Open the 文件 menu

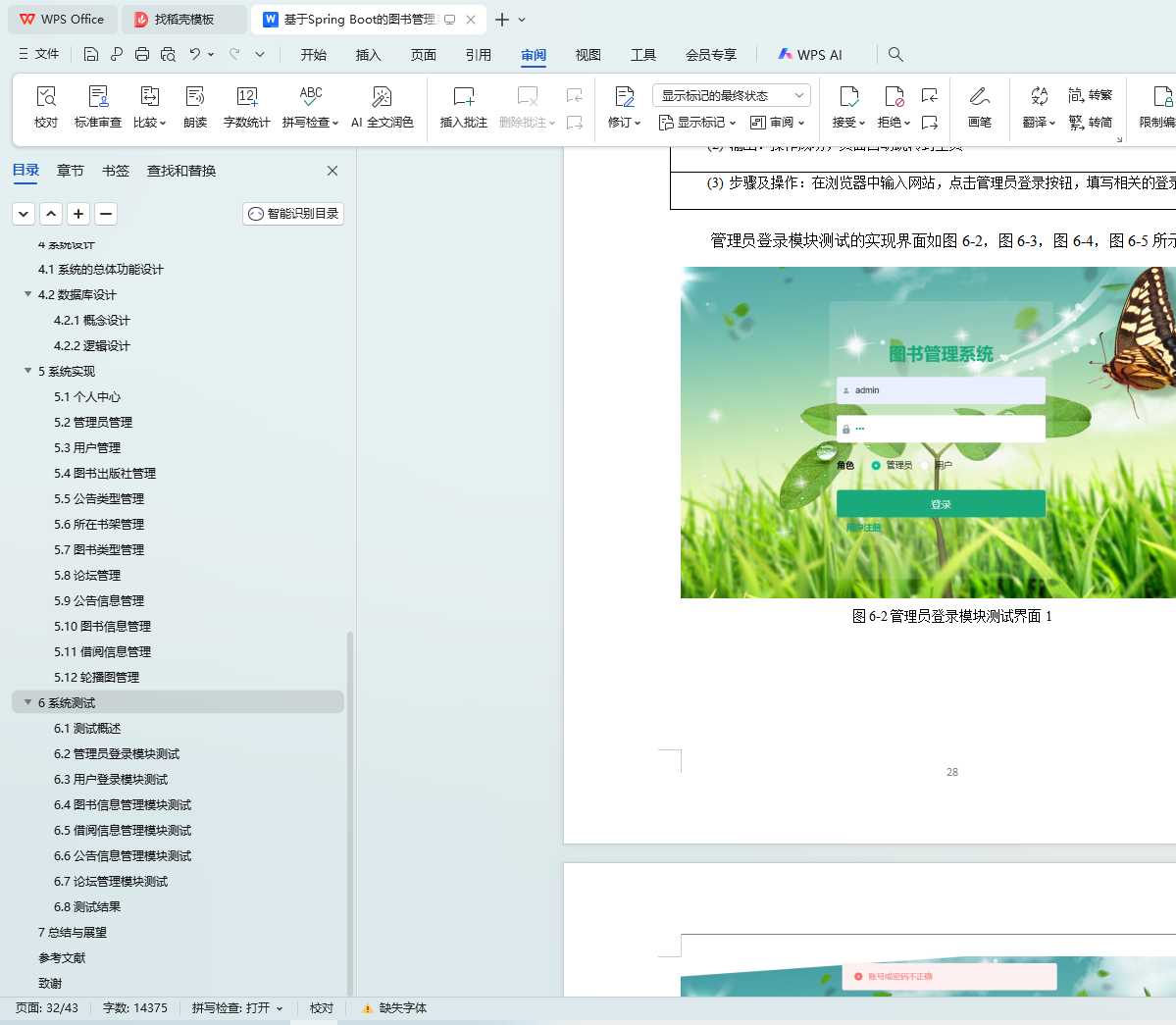coord(39,54)
